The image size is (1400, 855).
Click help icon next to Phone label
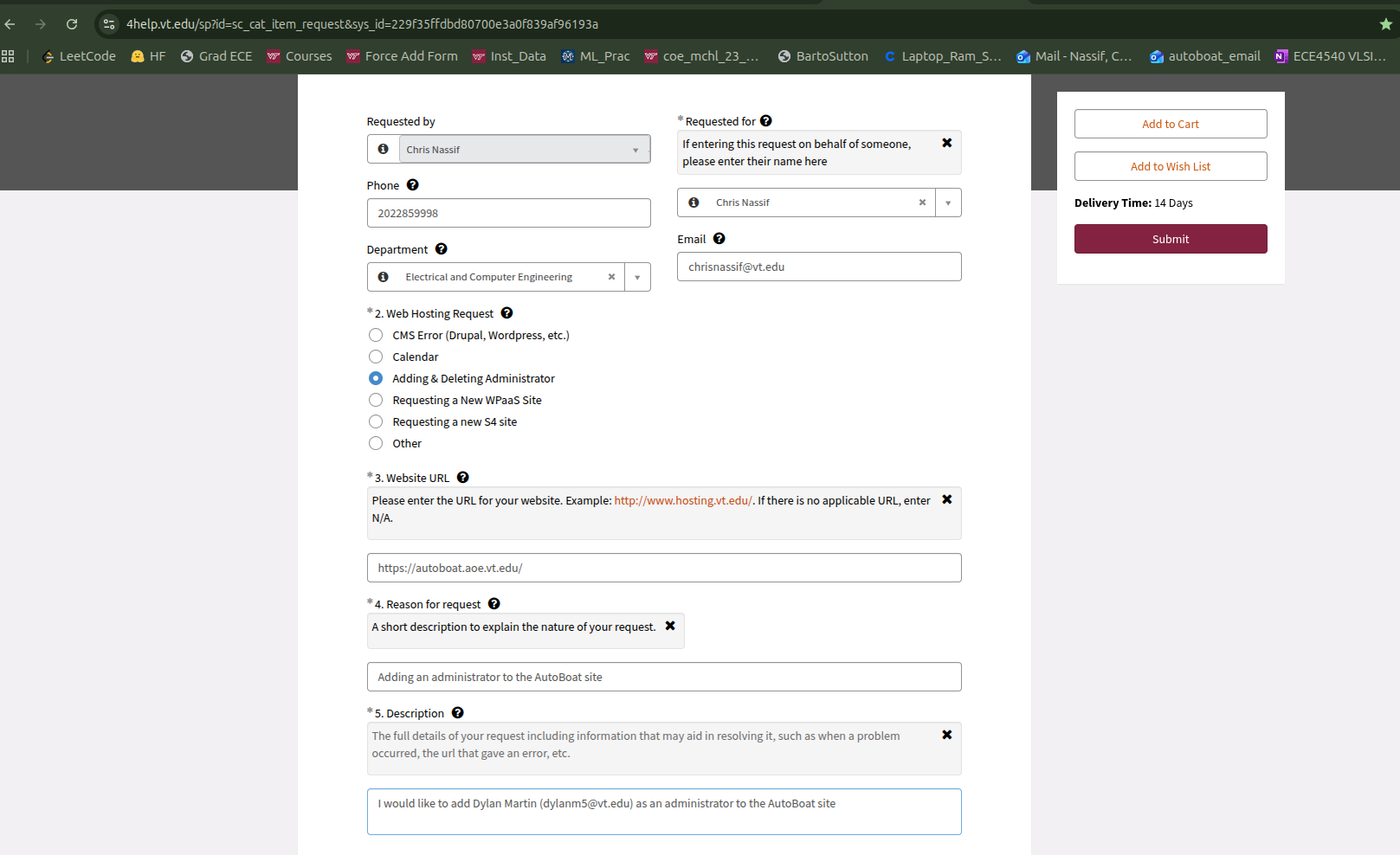coord(412,185)
